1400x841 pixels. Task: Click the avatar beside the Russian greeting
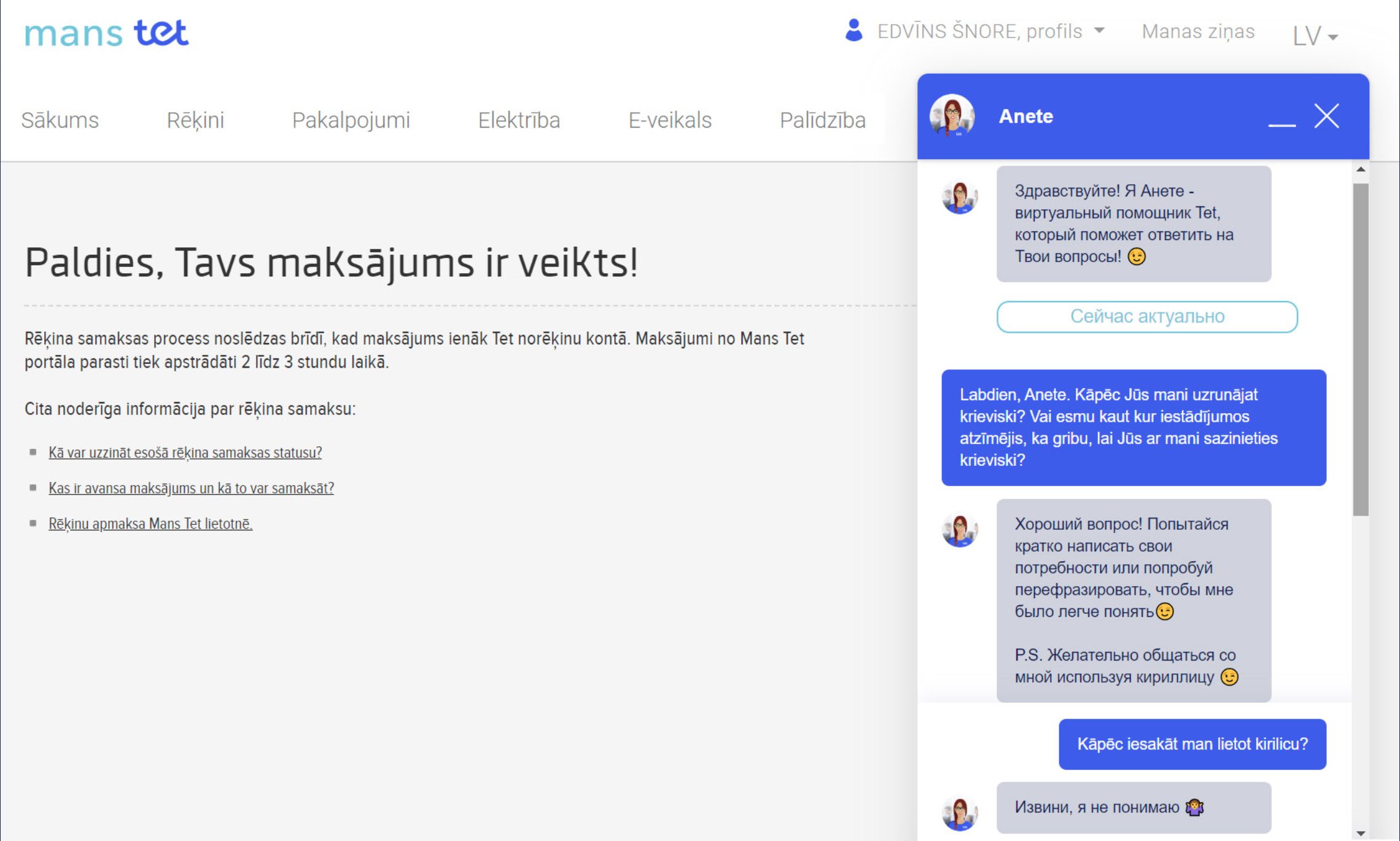click(960, 198)
